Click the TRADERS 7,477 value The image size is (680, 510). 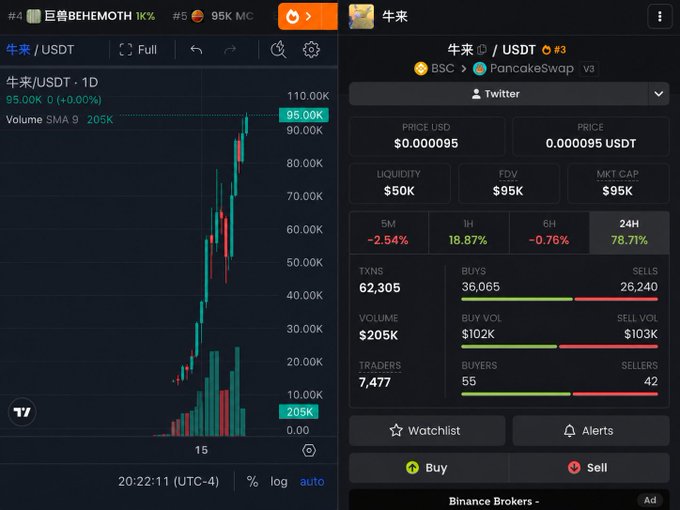[x=375, y=382]
